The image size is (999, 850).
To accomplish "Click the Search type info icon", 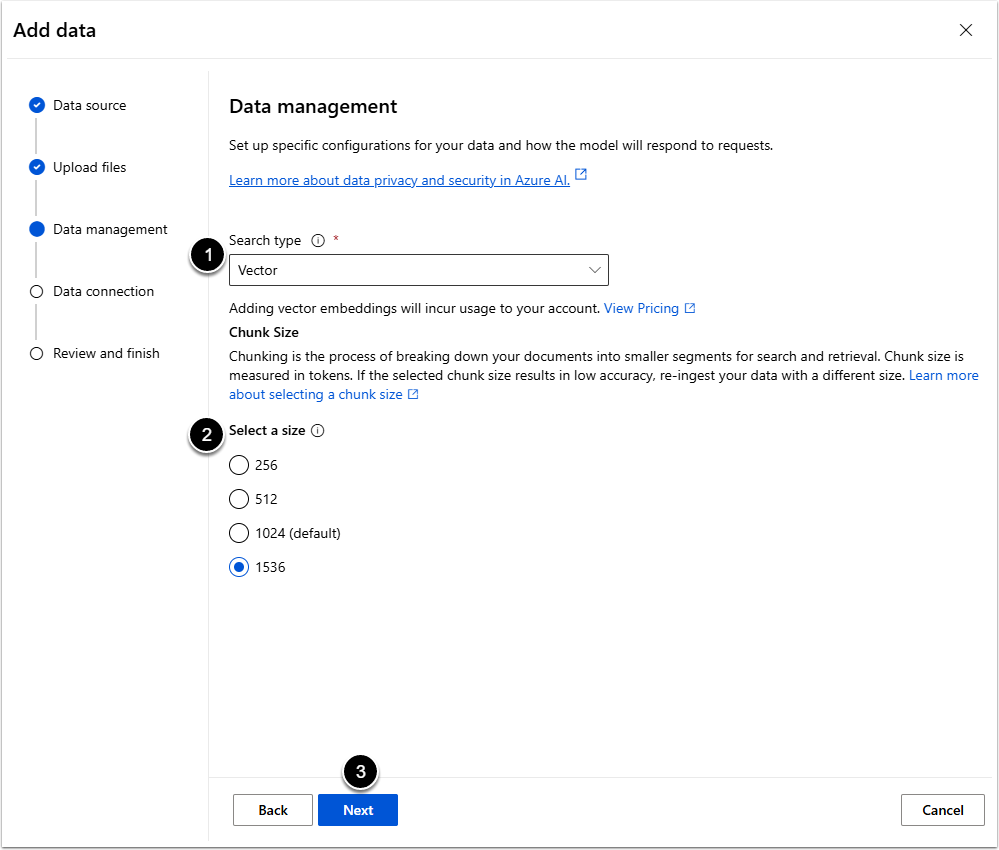I will (x=318, y=241).
